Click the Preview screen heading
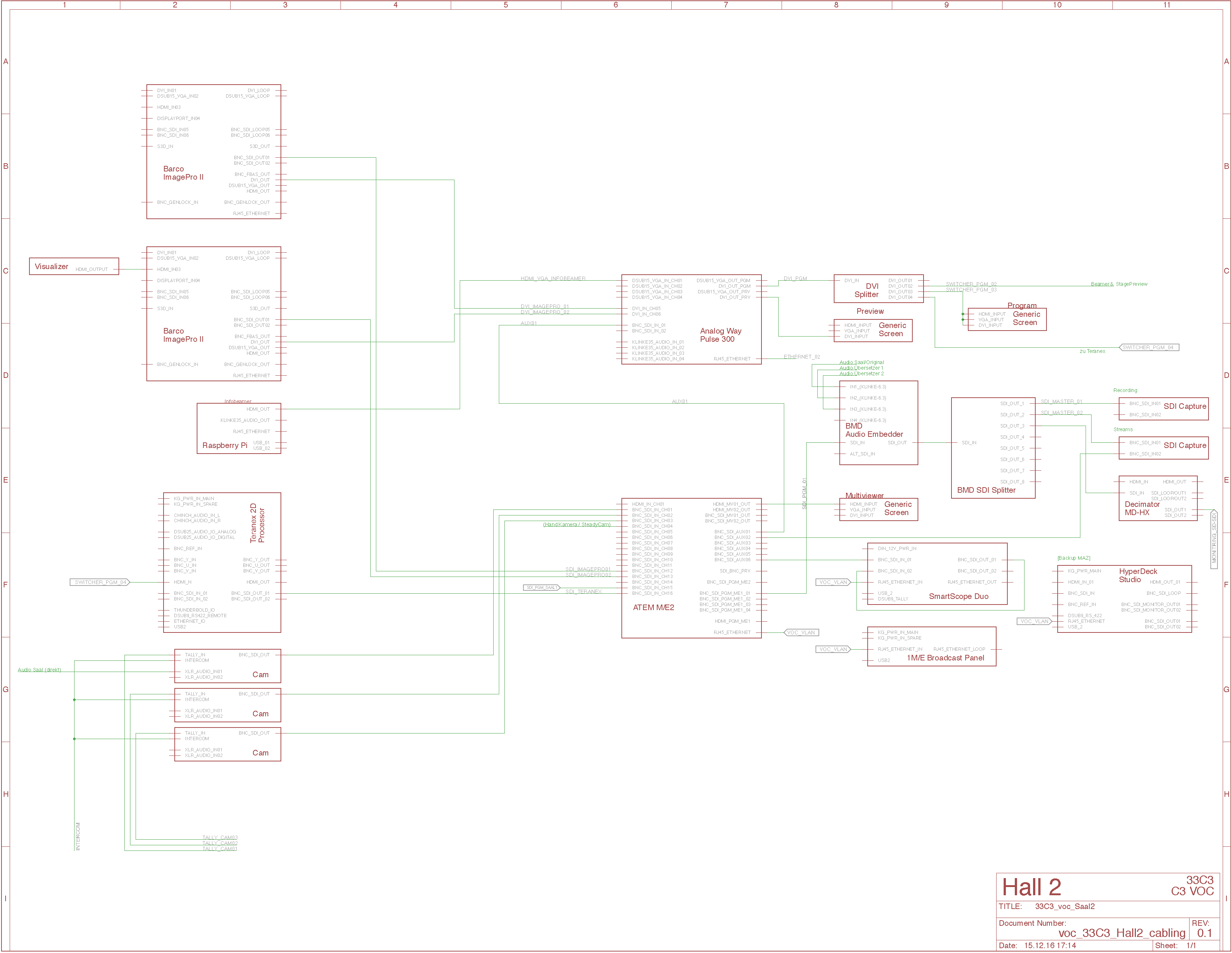This screenshot has width=1232, height=953. click(870, 311)
